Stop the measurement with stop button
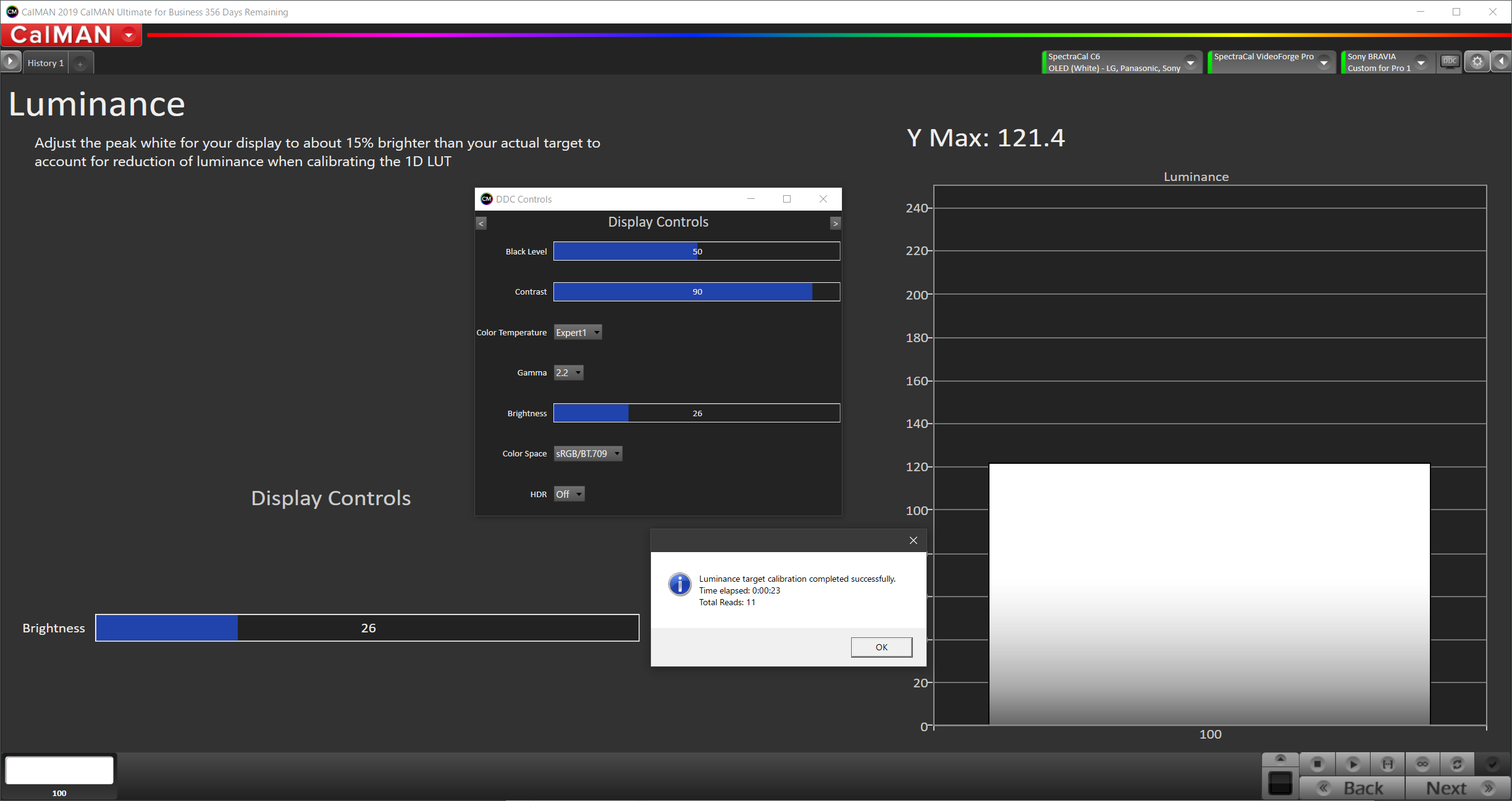This screenshot has width=1512, height=801. pyautogui.click(x=1317, y=764)
